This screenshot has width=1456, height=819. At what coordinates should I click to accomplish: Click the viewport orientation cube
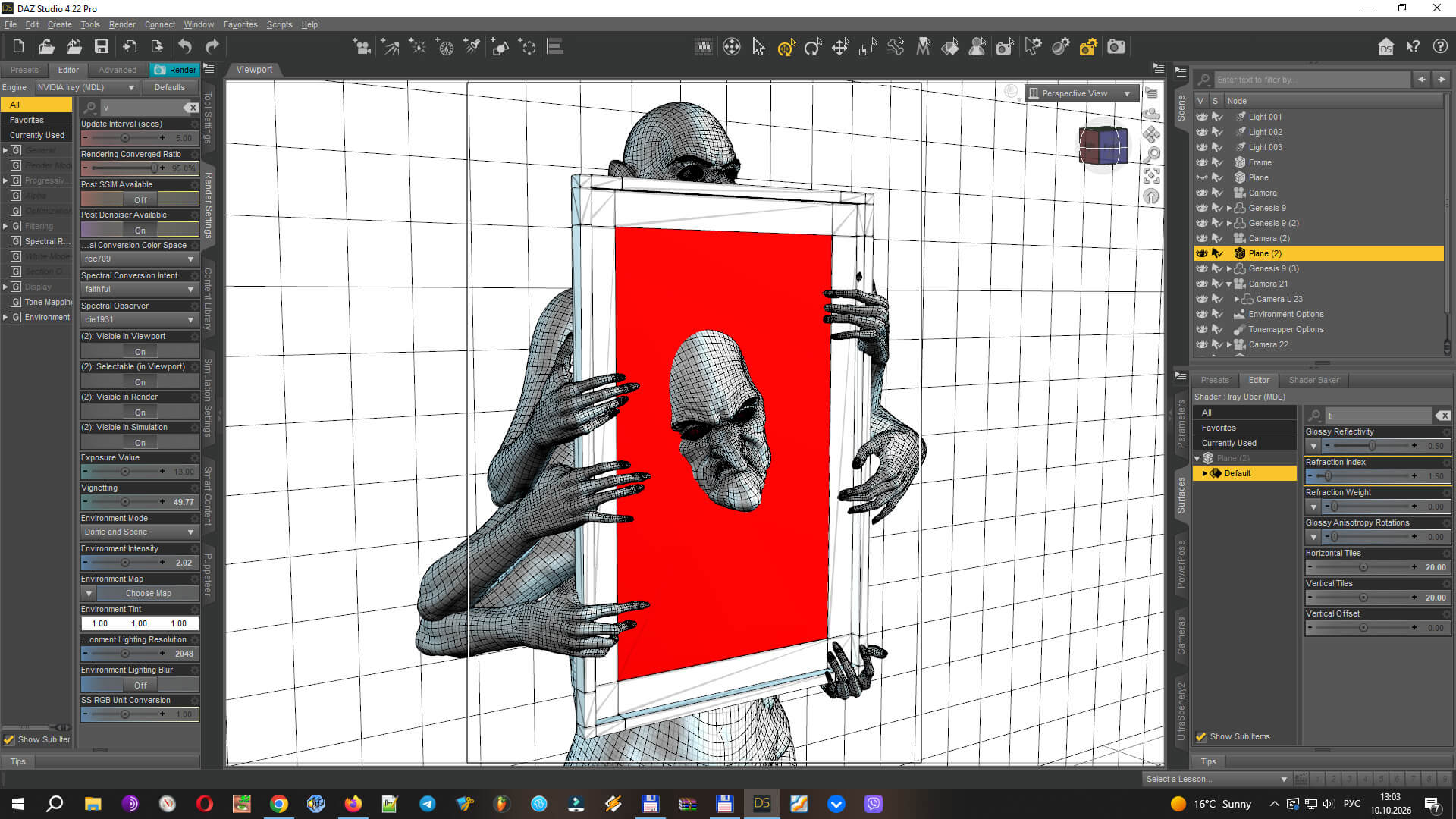point(1103,146)
